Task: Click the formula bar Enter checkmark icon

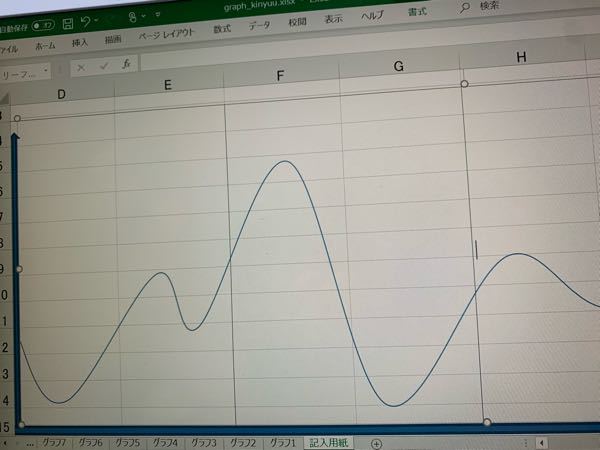Action: point(103,66)
